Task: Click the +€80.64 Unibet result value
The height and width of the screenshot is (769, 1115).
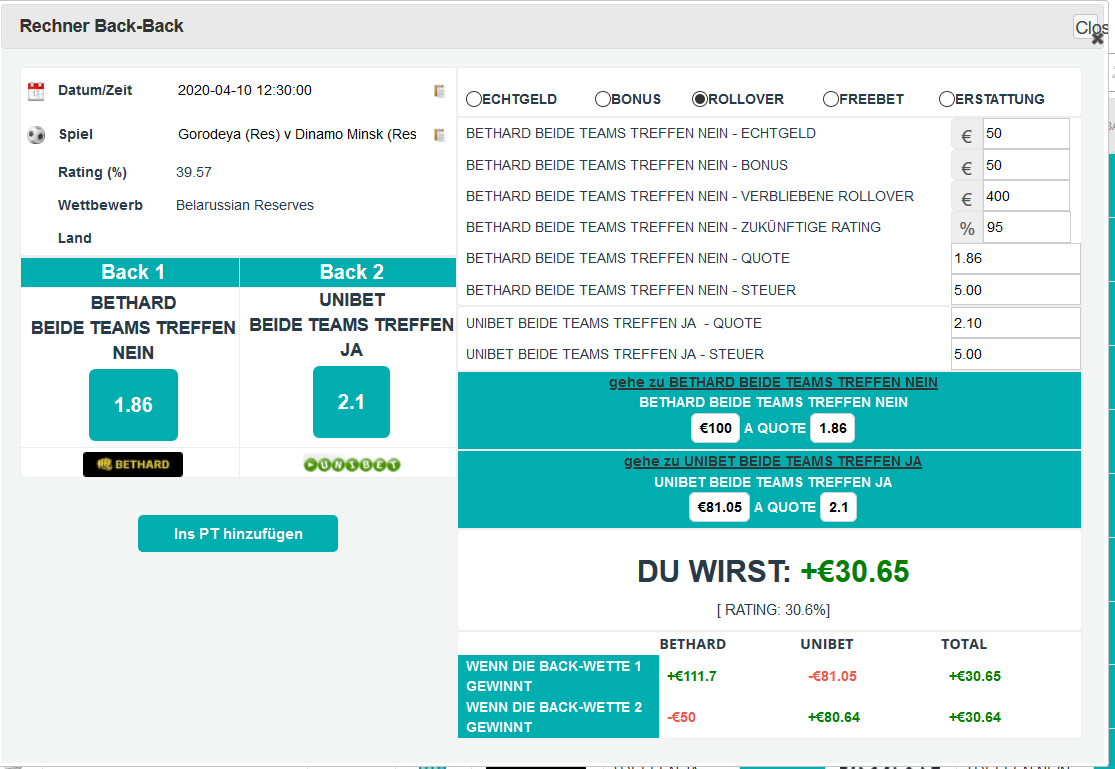Action: click(x=833, y=717)
